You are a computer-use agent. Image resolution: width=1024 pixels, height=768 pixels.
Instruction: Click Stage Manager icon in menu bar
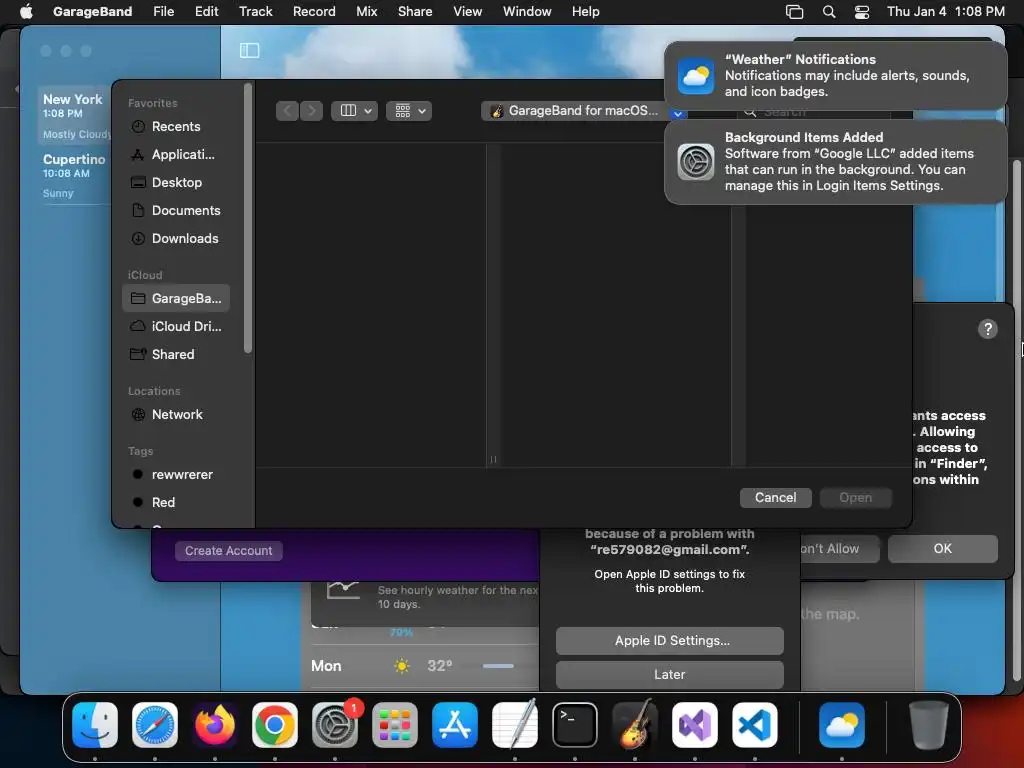click(x=794, y=11)
